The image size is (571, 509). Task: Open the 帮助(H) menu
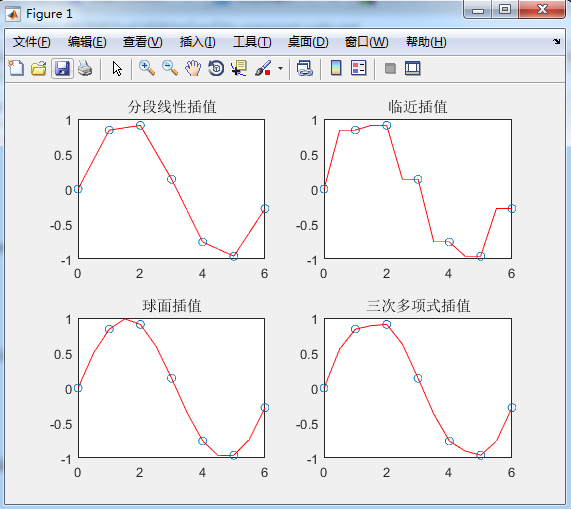click(x=426, y=42)
